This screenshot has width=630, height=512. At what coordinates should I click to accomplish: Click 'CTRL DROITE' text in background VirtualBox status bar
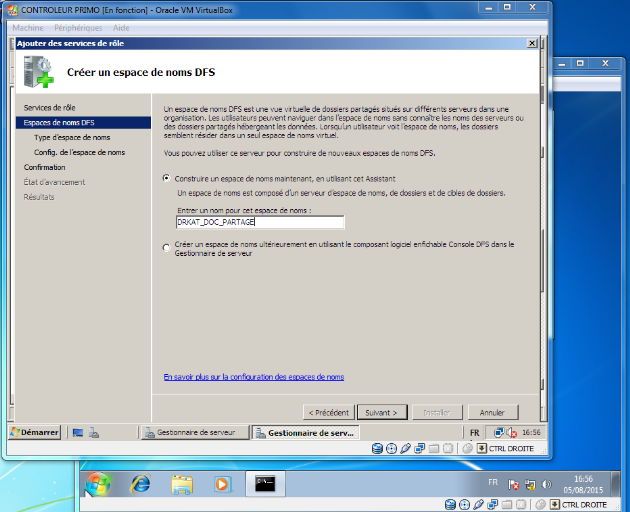click(x=584, y=505)
